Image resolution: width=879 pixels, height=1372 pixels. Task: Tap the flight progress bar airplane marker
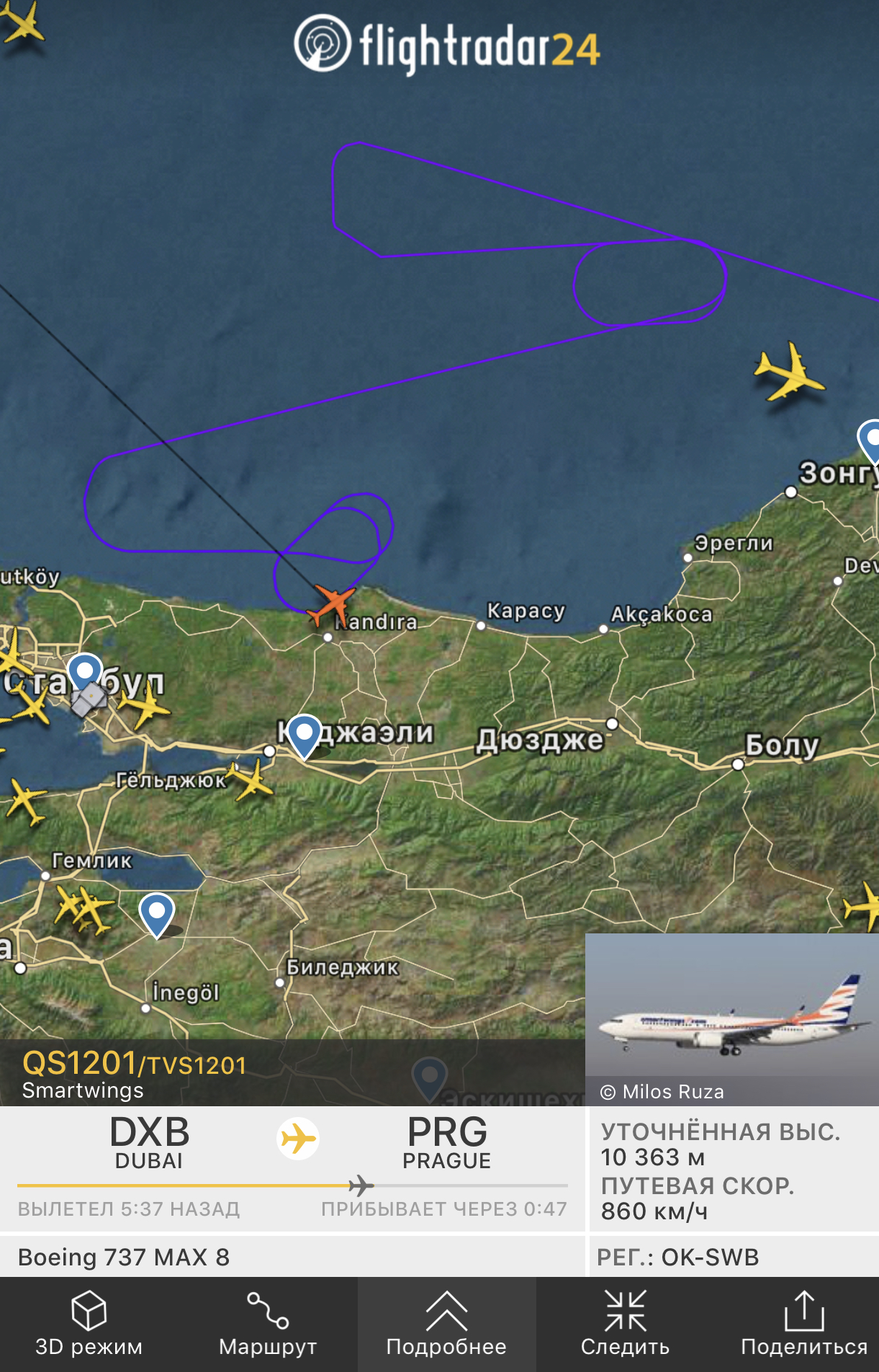(361, 1185)
